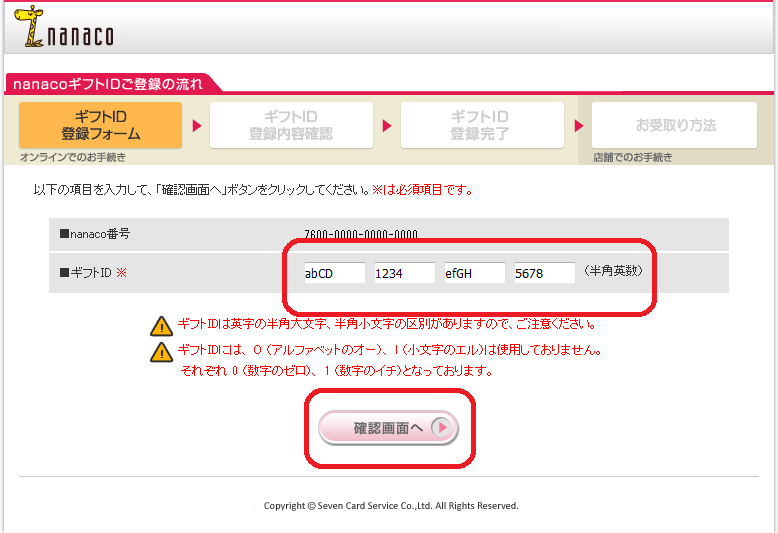Screen dimensions: 778x533
Task: Click the pink play arrow in 確認画面へ
Action: 443,428
